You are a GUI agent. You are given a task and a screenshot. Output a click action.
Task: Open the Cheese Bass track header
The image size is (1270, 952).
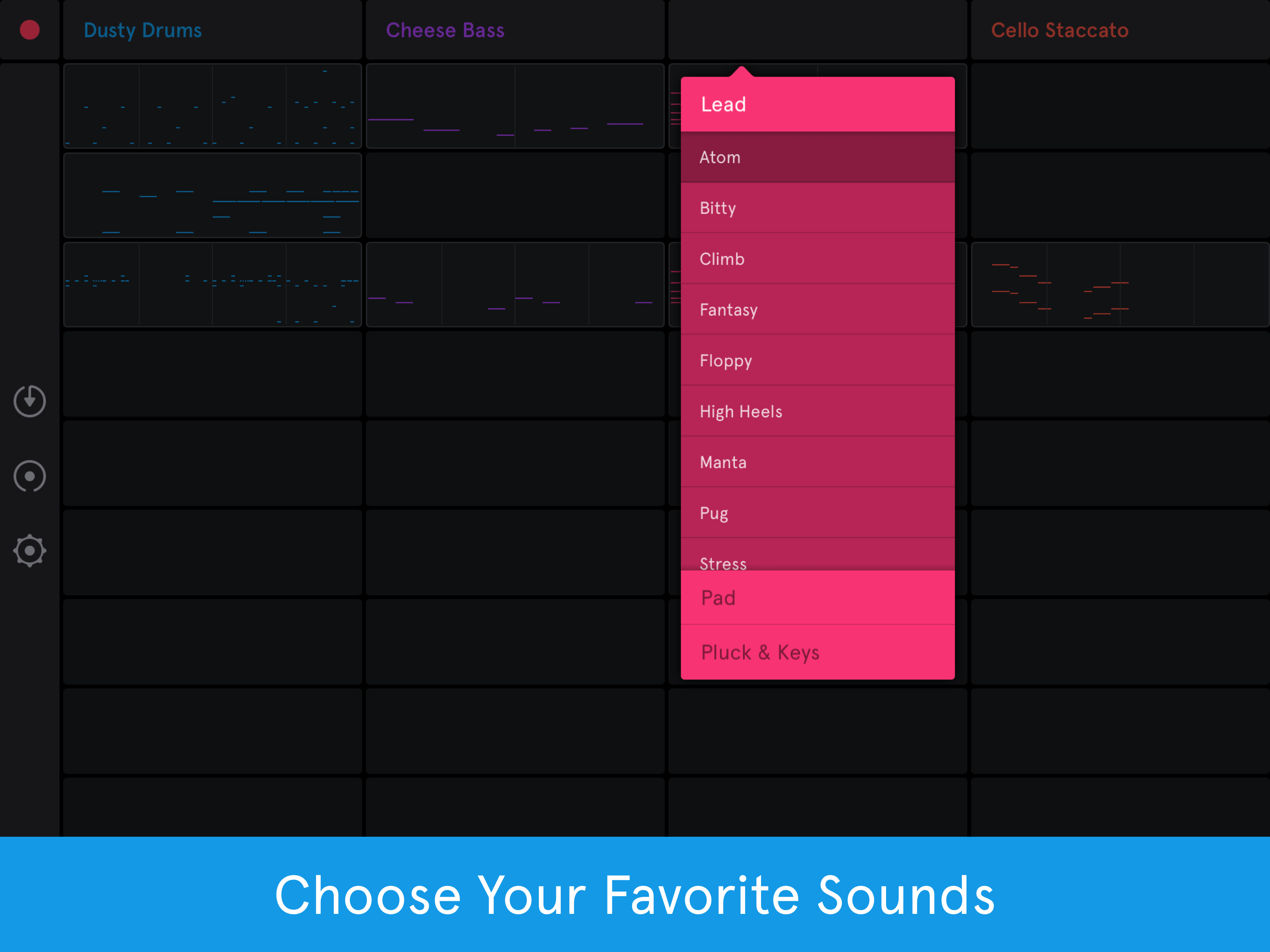click(x=515, y=30)
